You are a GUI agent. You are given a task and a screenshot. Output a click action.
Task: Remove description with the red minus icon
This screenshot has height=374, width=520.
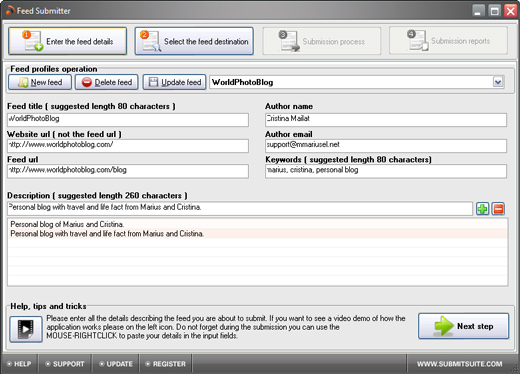click(x=498, y=209)
